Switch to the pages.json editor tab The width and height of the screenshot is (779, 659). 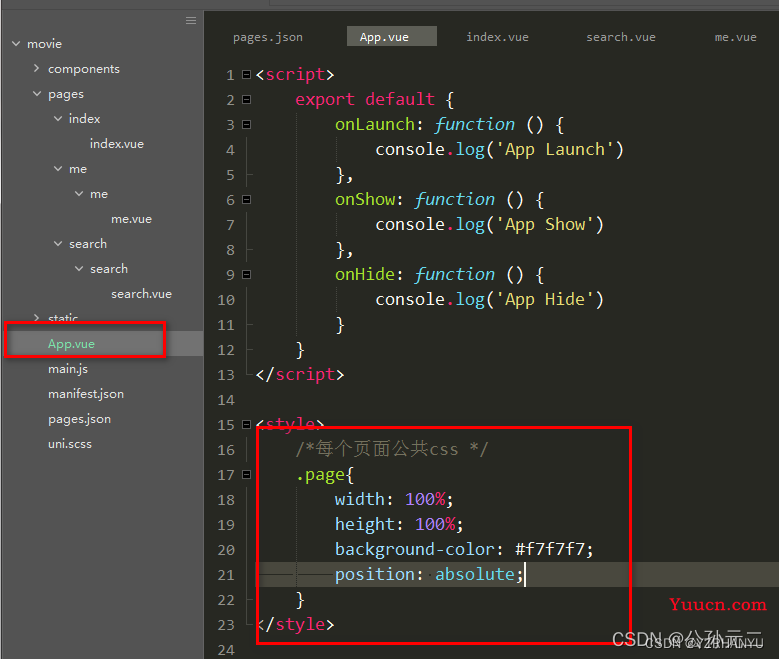[x=268, y=37]
